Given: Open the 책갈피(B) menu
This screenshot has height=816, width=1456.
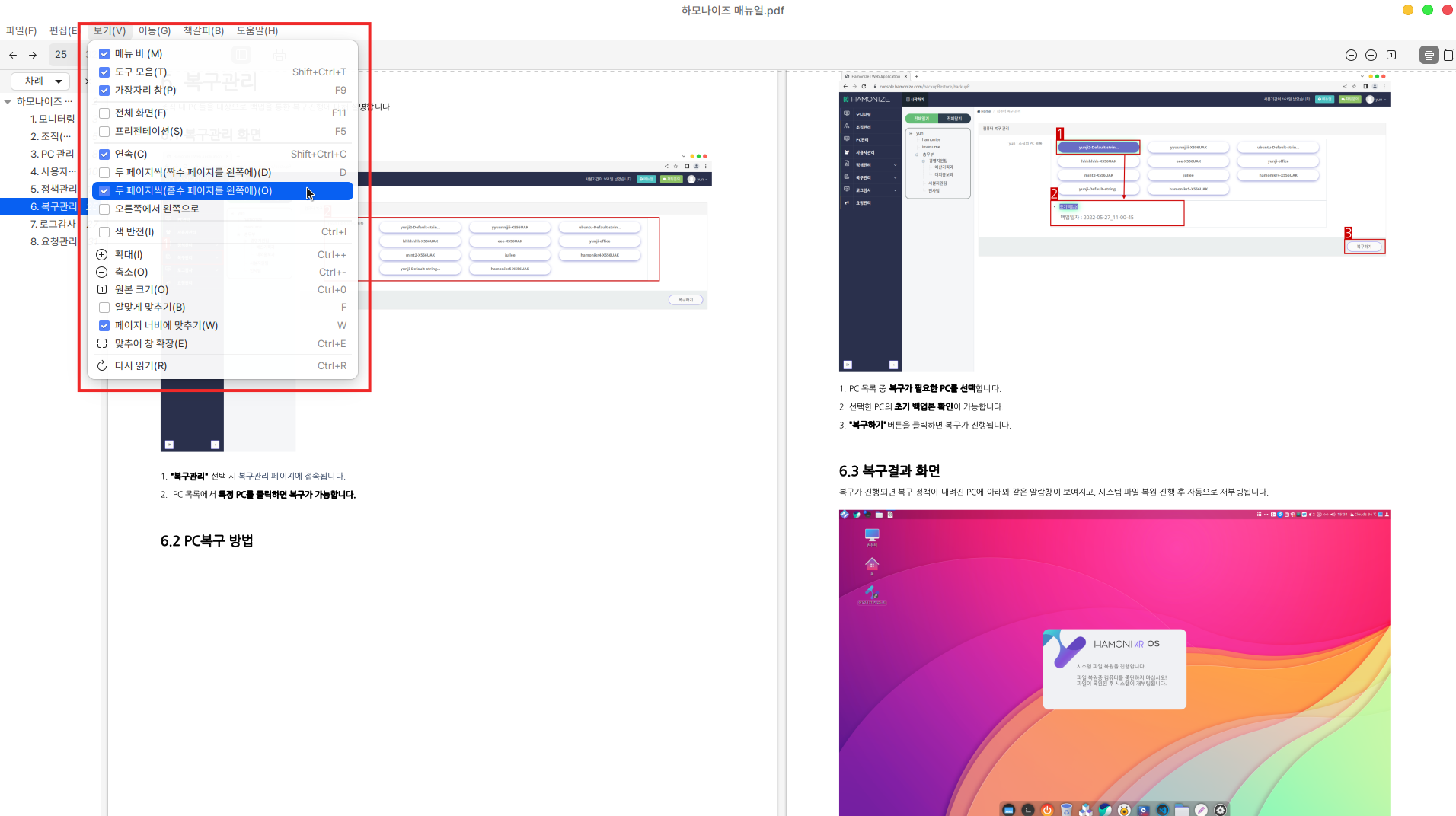Looking at the screenshot, I should (203, 30).
